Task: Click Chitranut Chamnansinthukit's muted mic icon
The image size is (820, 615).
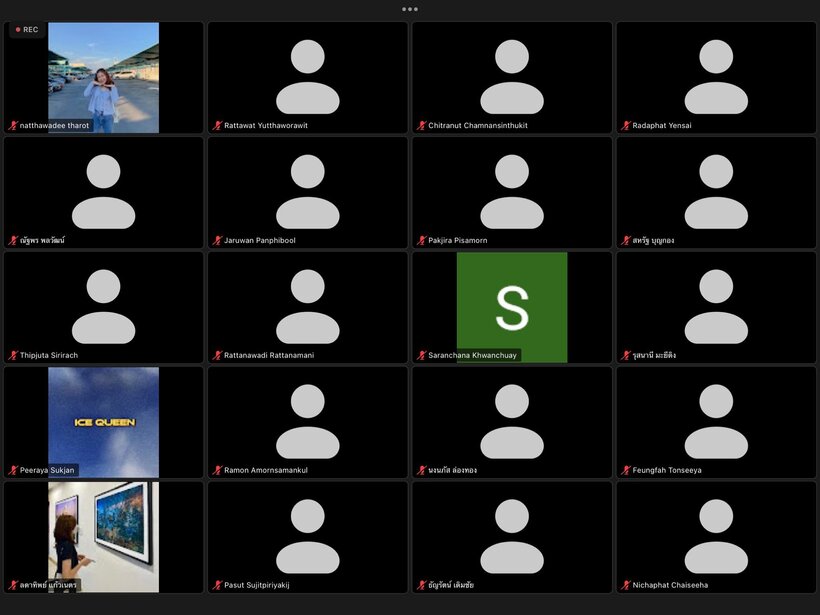Action: (x=422, y=126)
